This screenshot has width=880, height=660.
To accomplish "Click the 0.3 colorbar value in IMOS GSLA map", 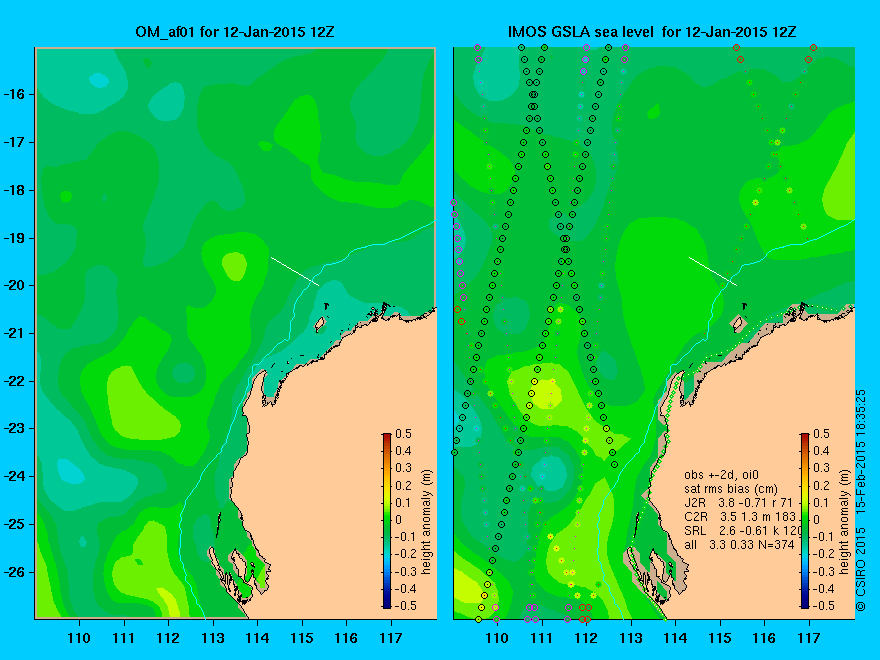I will click(x=821, y=468).
